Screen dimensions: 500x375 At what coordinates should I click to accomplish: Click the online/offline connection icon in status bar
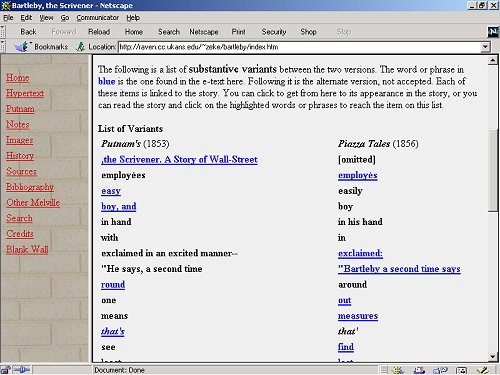click(x=22, y=370)
